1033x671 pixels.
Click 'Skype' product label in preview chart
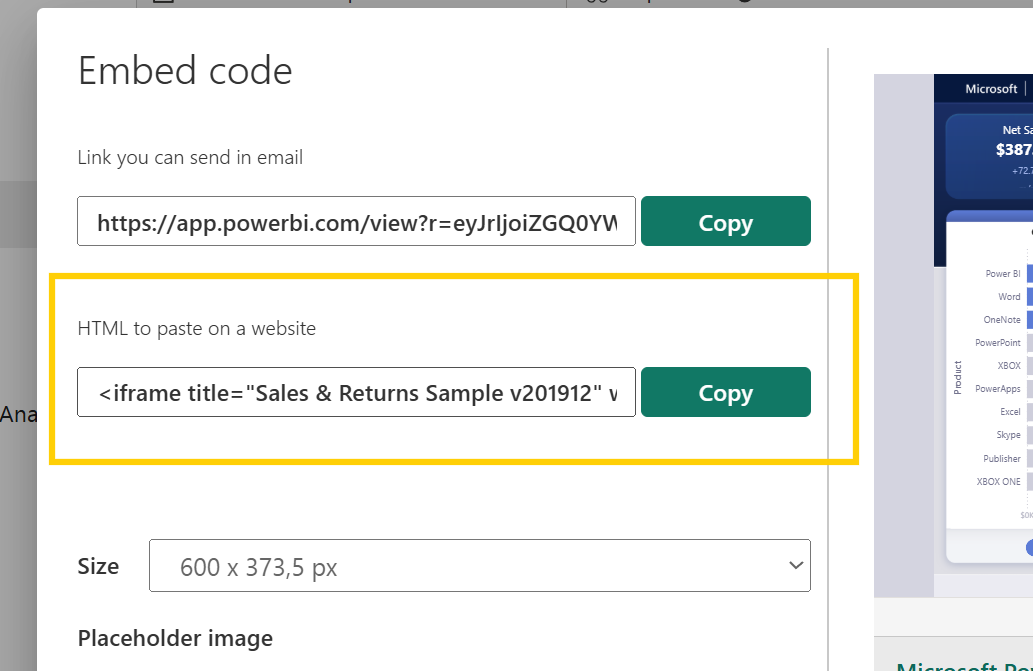pyautogui.click(x=1008, y=435)
